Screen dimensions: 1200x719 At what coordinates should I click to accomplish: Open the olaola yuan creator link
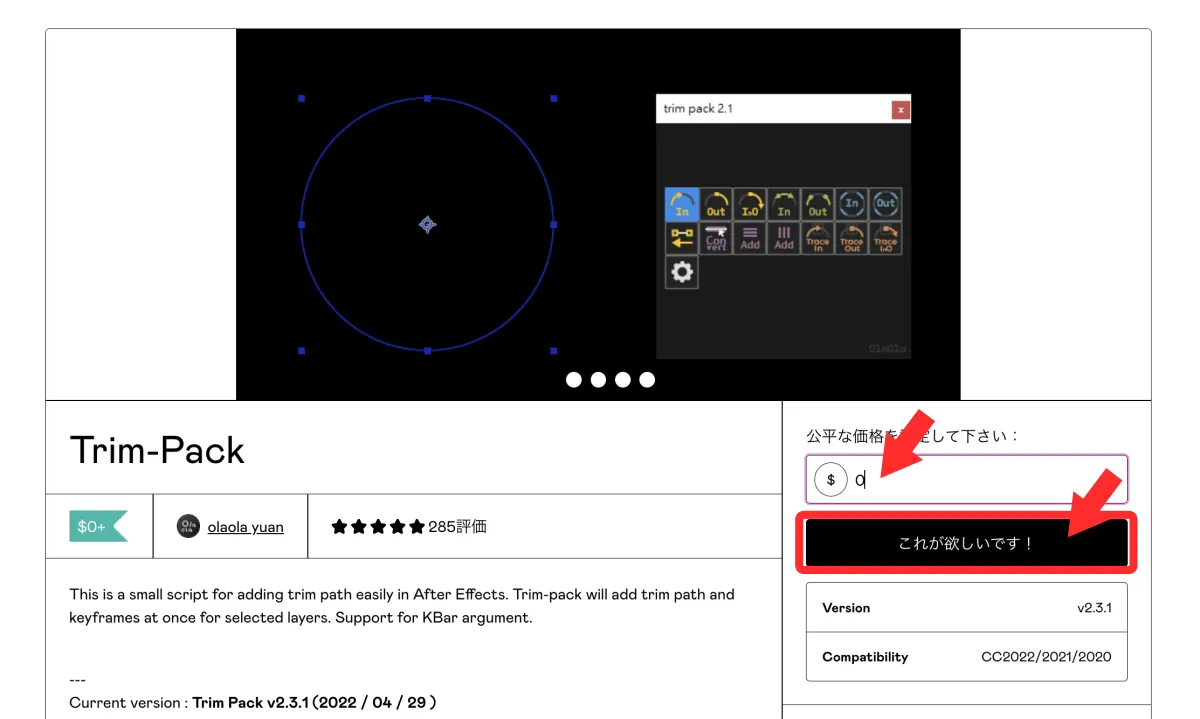click(x=245, y=526)
